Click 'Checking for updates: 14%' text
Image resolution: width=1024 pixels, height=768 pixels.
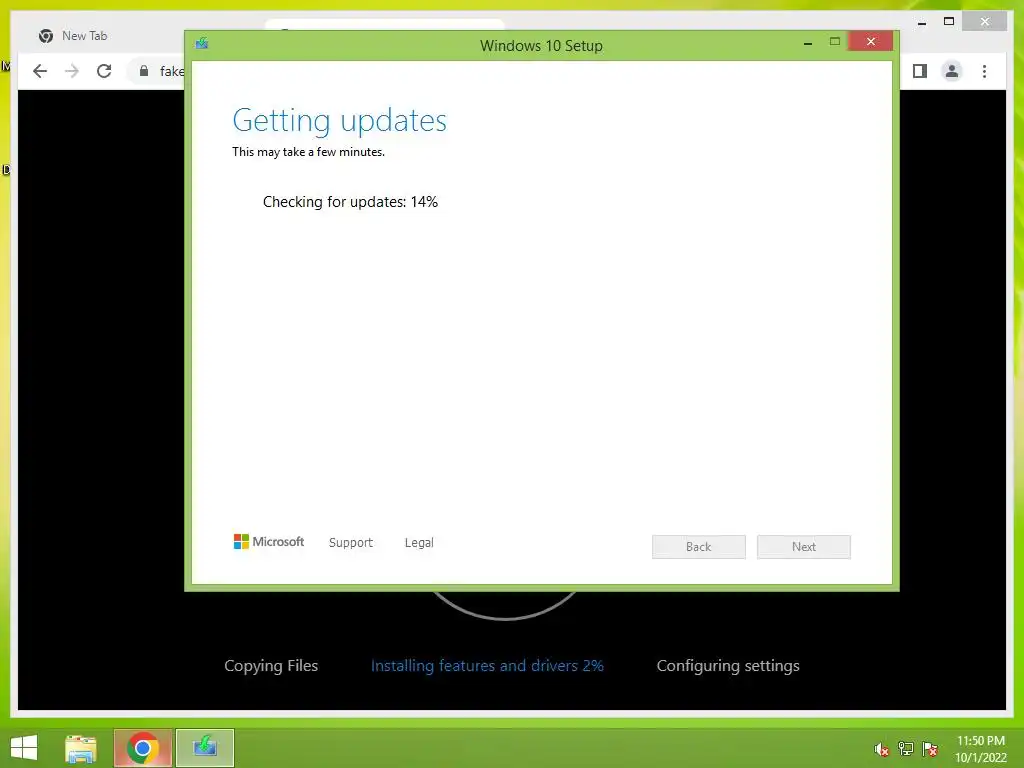click(350, 202)
